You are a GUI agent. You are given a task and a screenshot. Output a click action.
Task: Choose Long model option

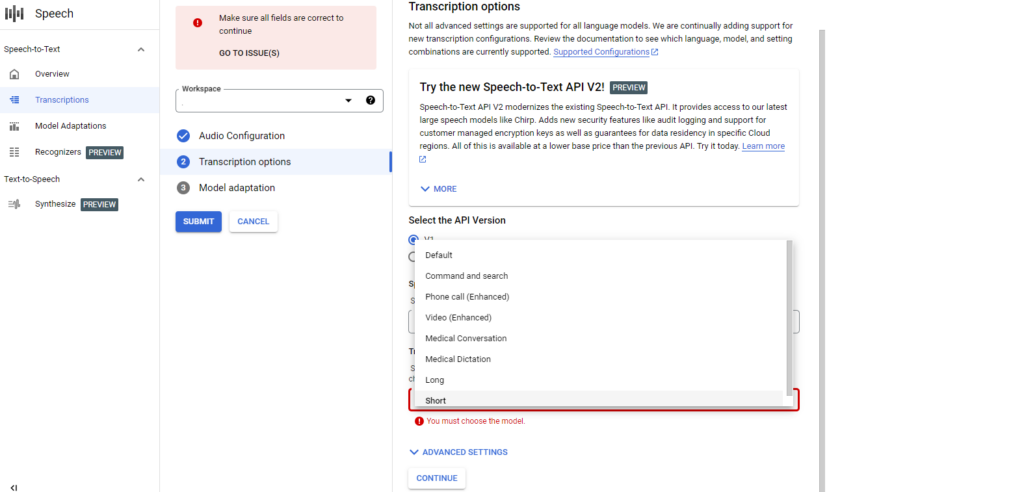click(600, 380)
